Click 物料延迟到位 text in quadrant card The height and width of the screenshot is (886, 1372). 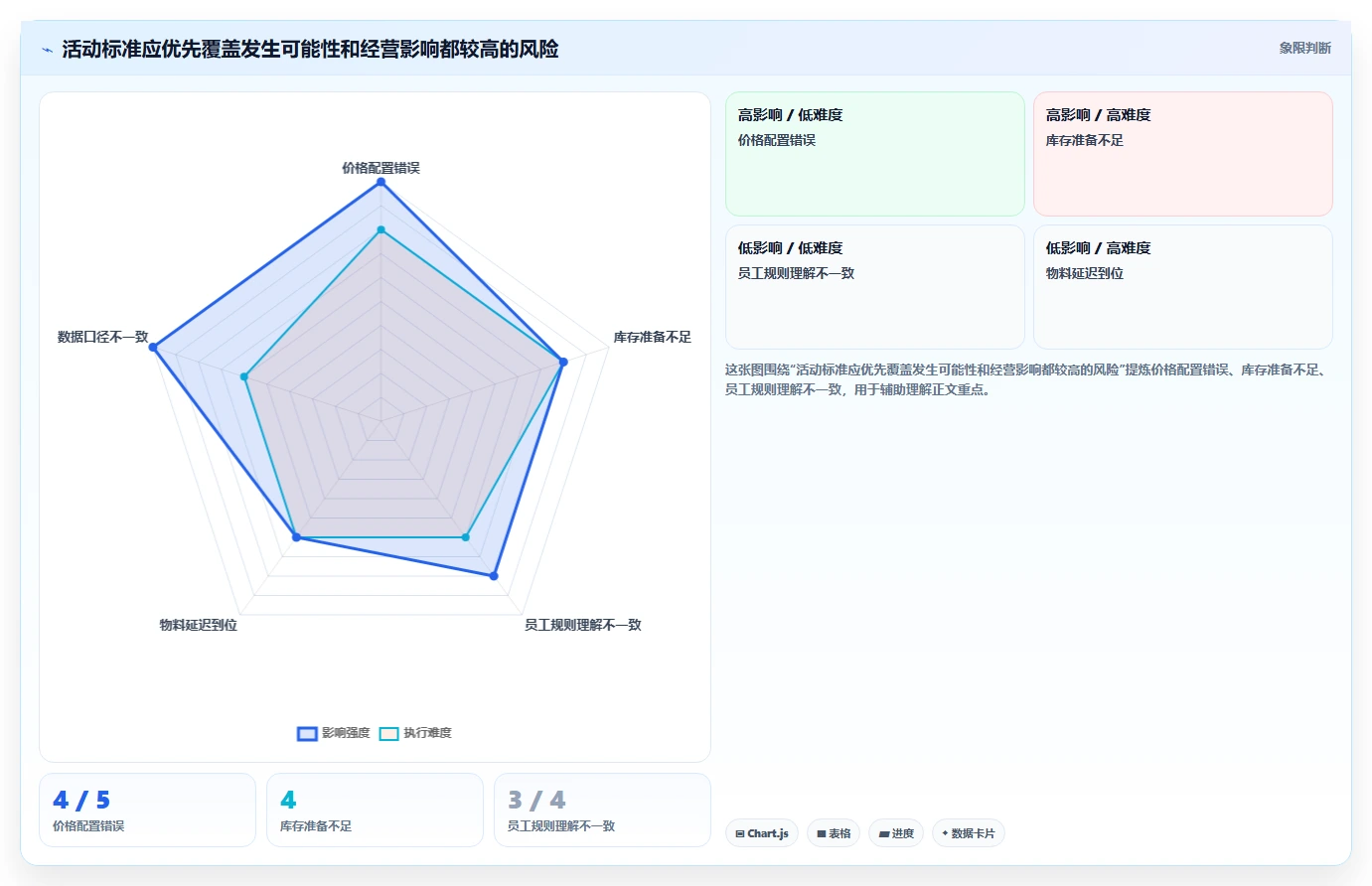pyautogui.click(x=1085, y=273)
